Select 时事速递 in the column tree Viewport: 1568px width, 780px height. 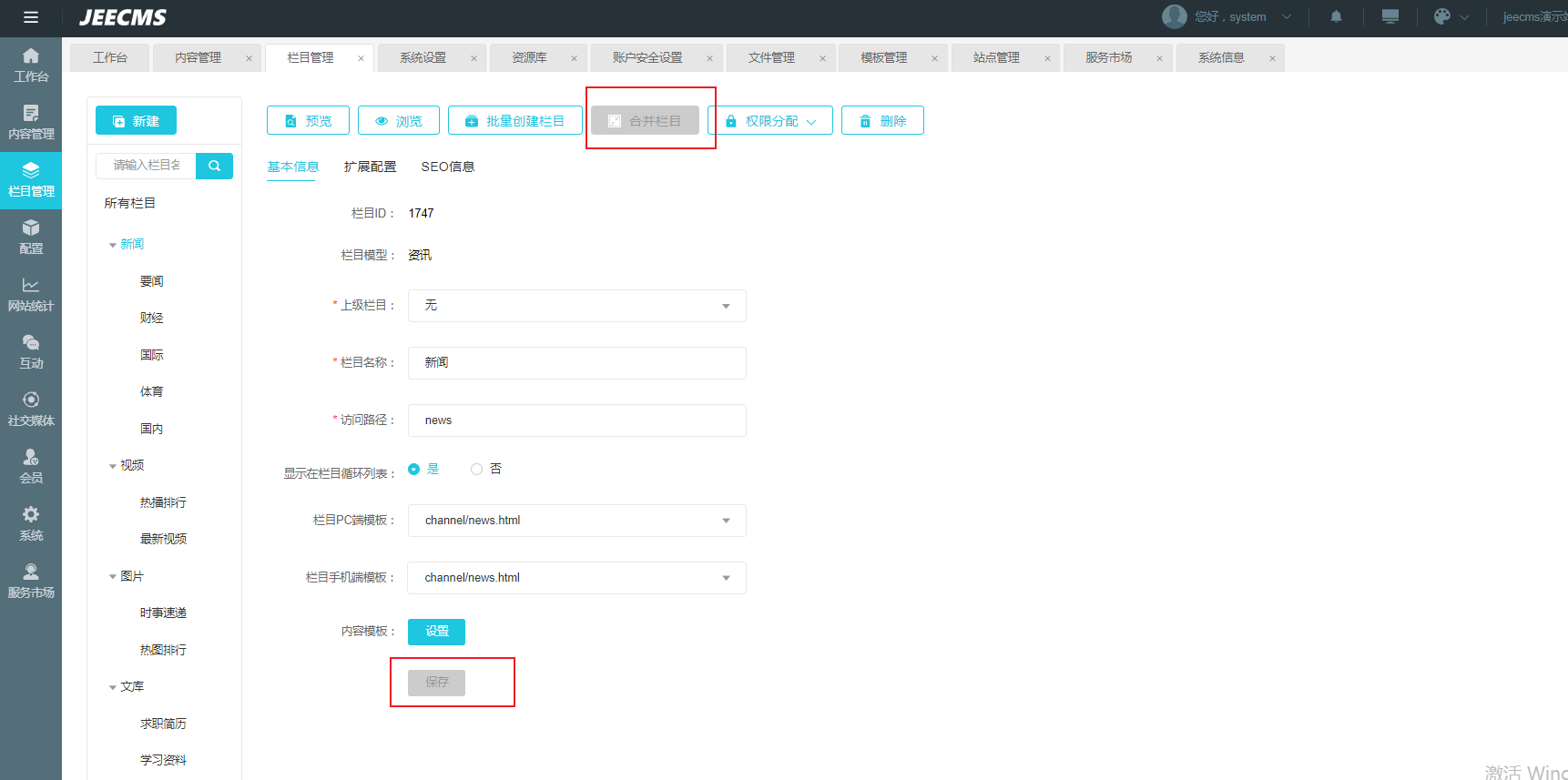pos(163,613)
